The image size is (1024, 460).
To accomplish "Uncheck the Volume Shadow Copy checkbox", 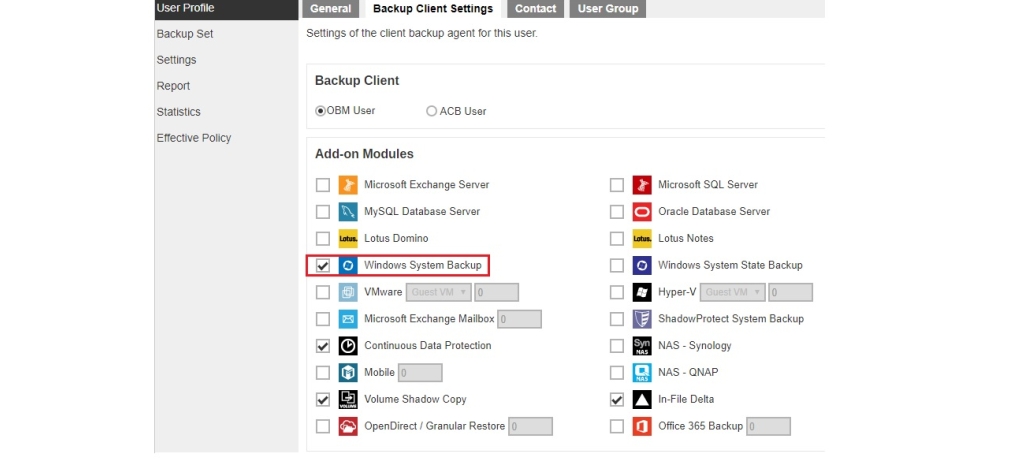I will click(x=323, y=399).
